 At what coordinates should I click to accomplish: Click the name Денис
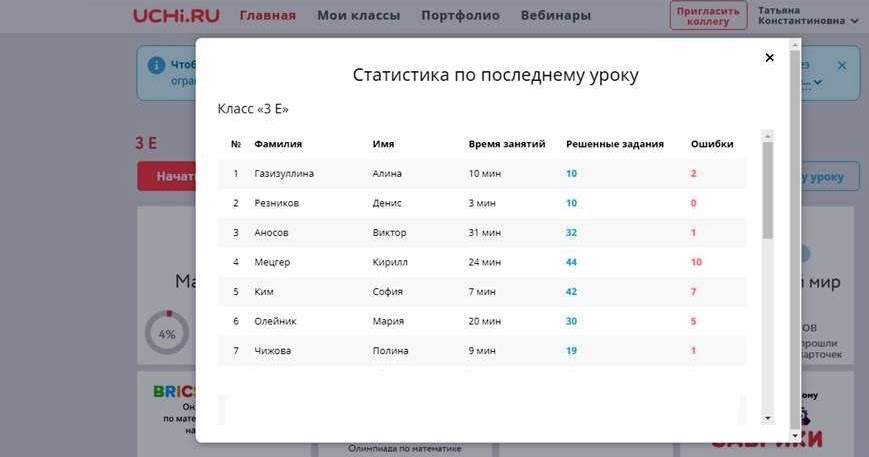click(x=387, y=203)
